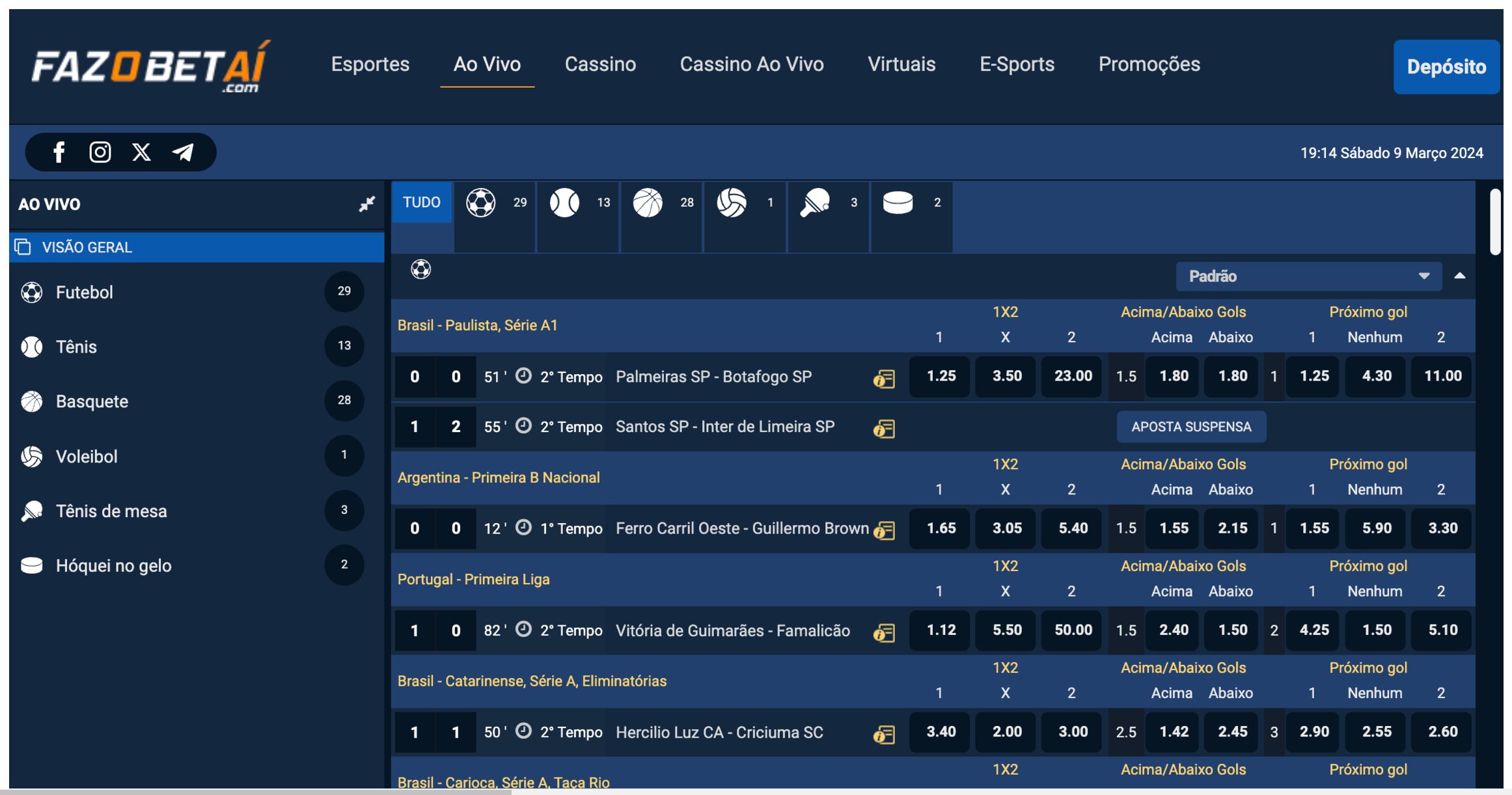The height and width of the screenshot is (795, 1512).
Task: Open the Santos SP - Inter de Limeira SP match
Action: pos(725,427)
